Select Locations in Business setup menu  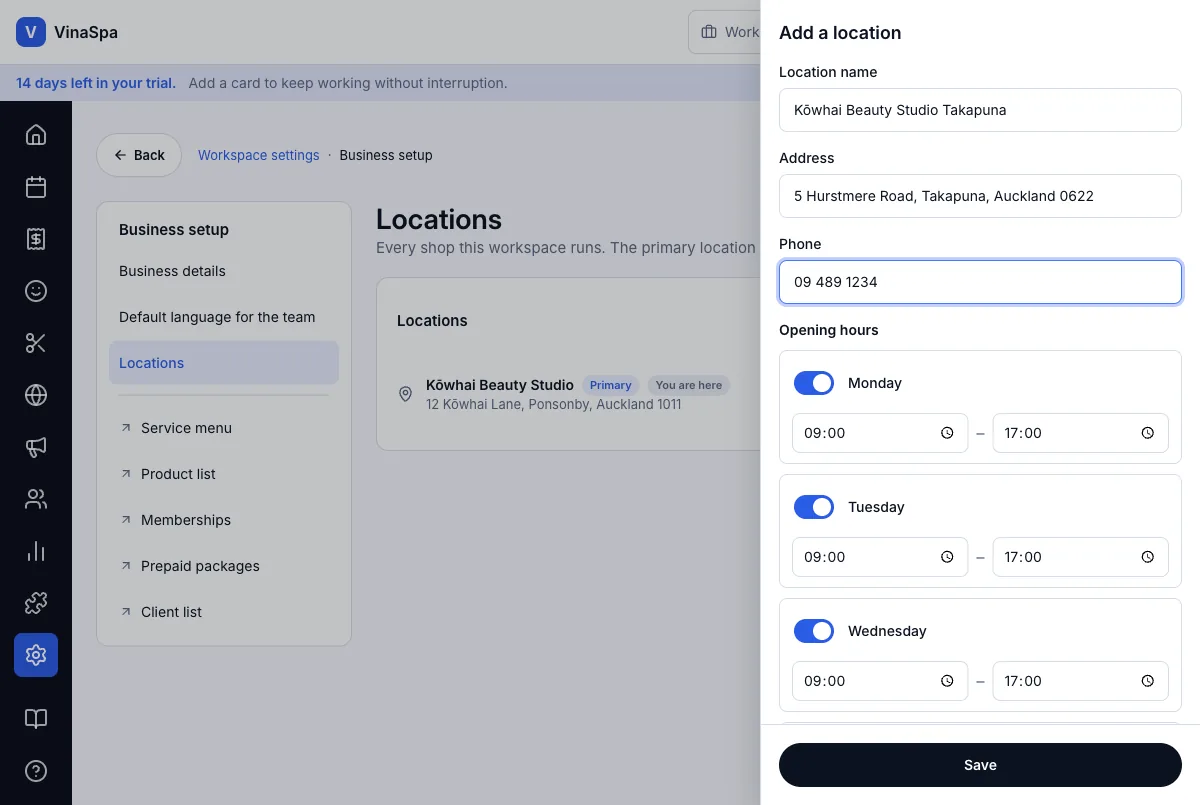pyautogui.click(x=224, y=363)
